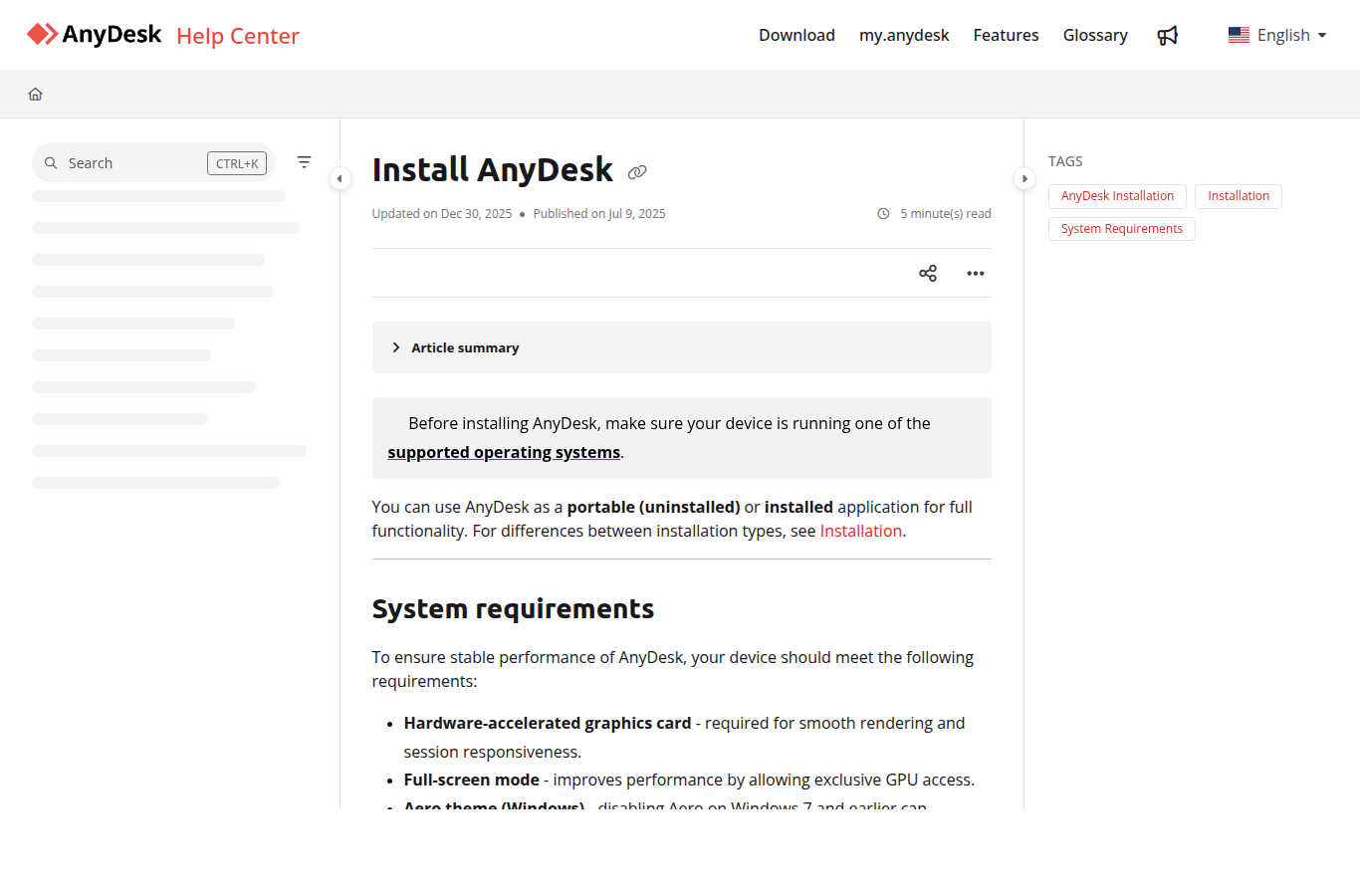The height and width of the screenshot is (896, 1360).
Task: Select the AnyDesk Installation tag
Action: pyautogui.click(x=1117, y=196)
